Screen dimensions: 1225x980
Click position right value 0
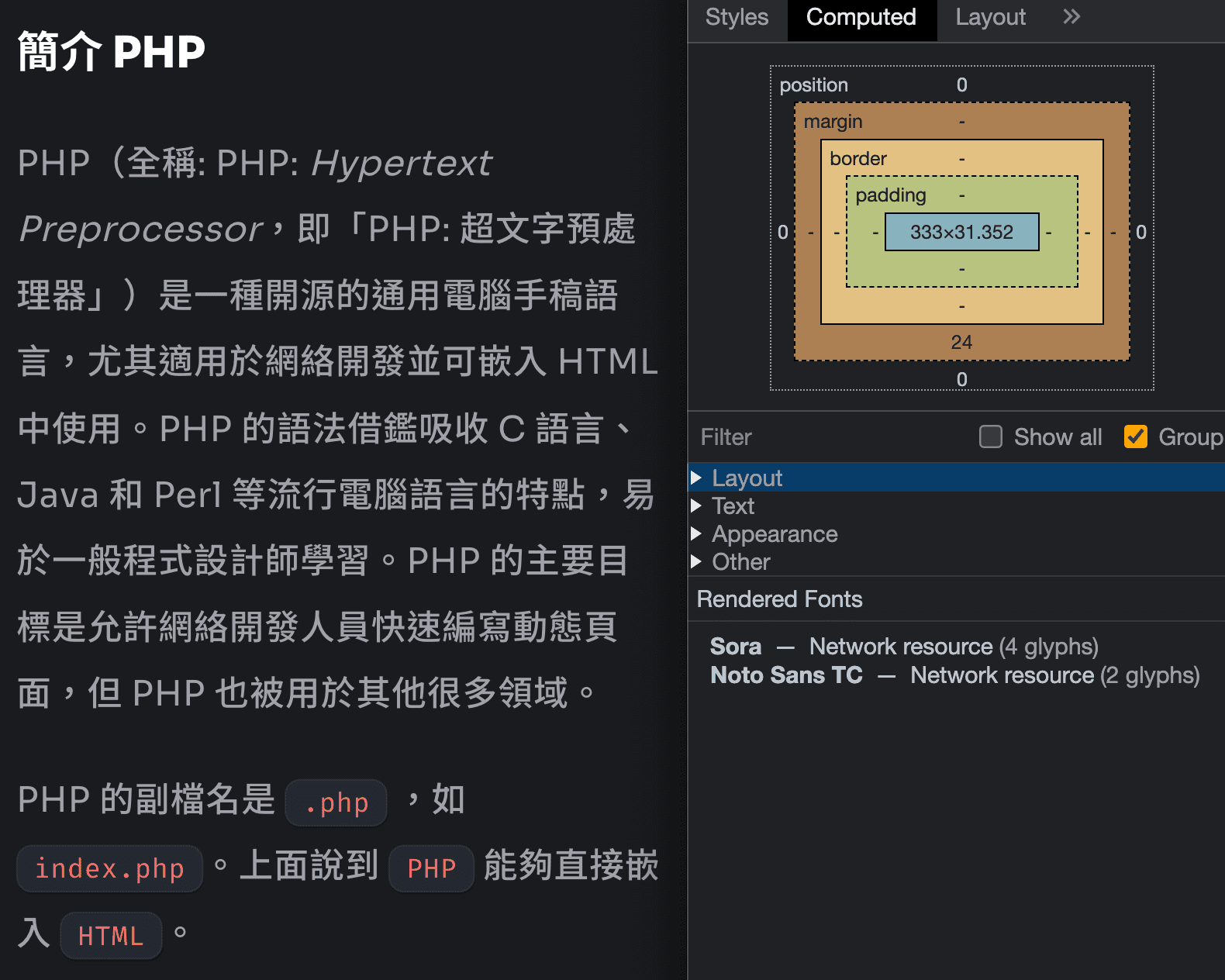[1140, 232]
